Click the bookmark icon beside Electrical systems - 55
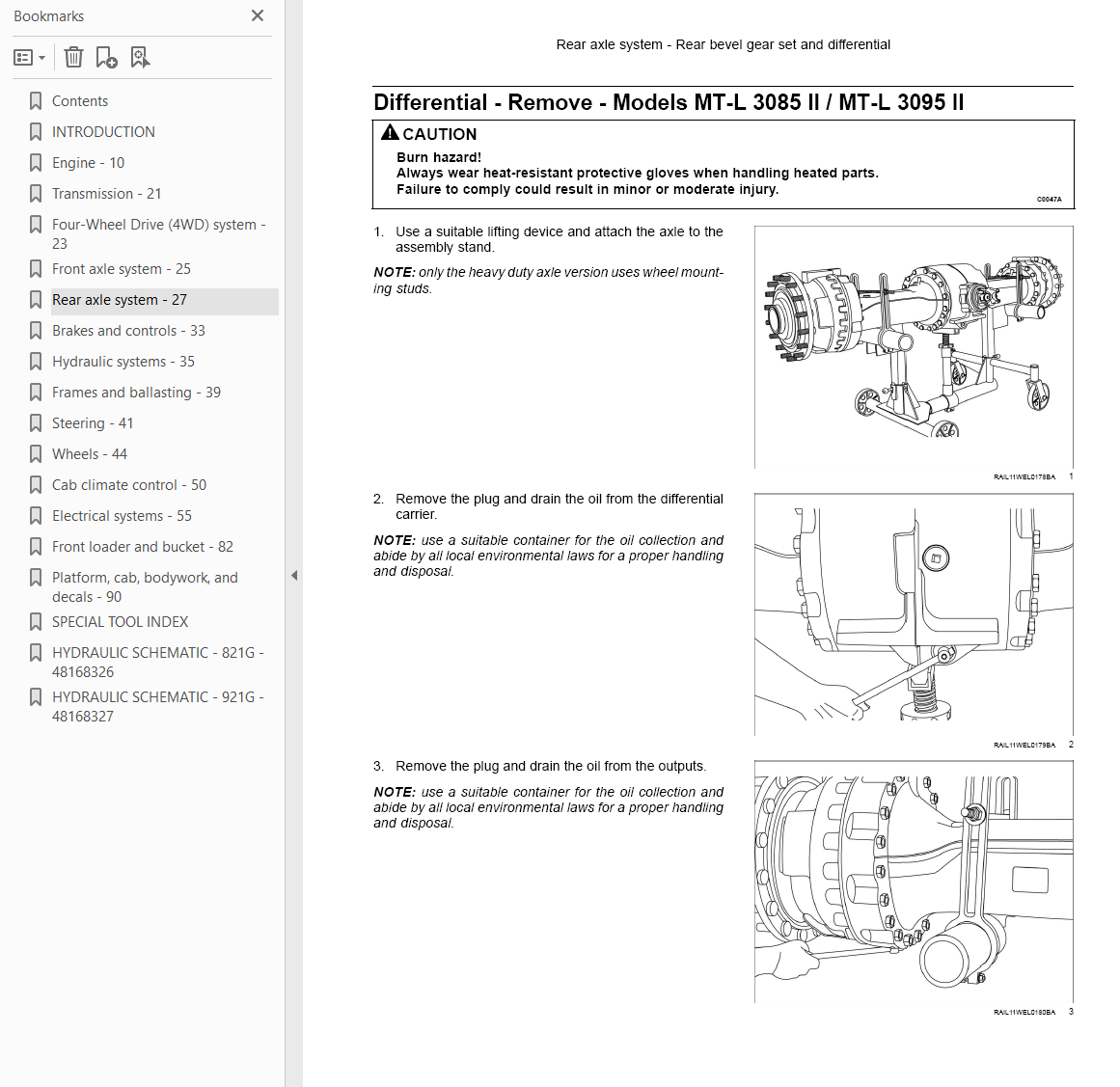Viewport: 1120px width, 1087px height. coord(35,516)
